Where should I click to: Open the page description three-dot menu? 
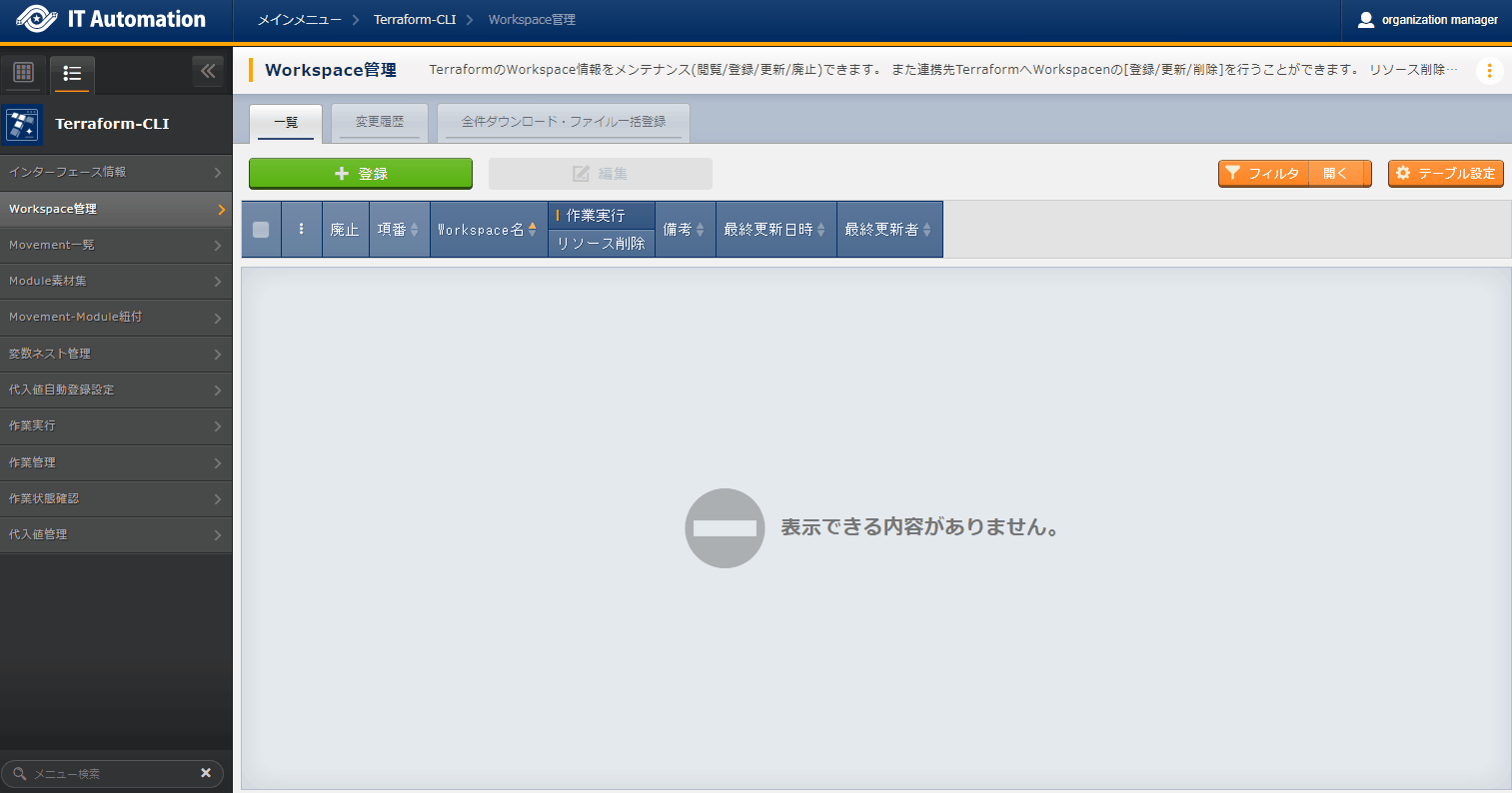[x=1489, y=71]
